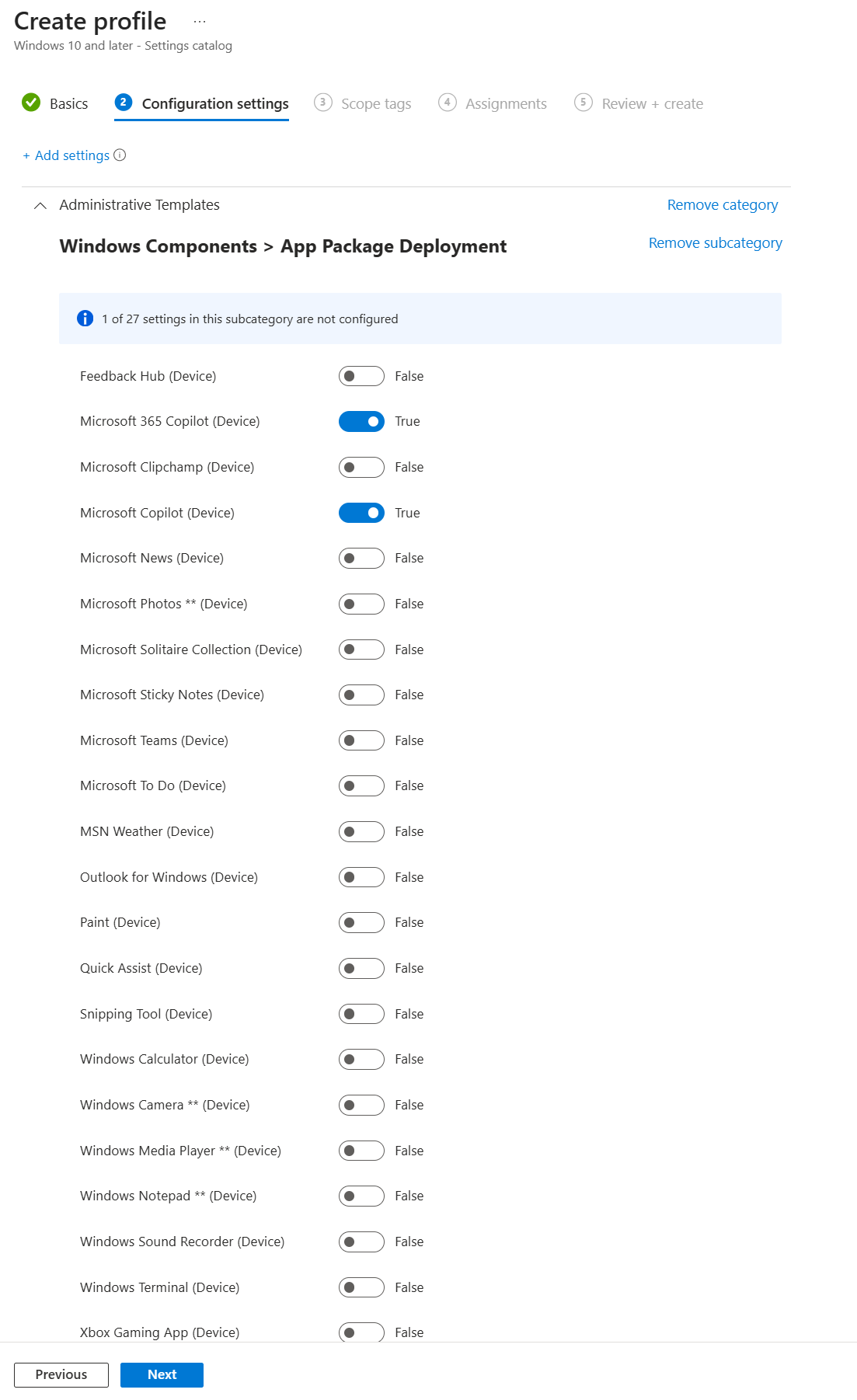This screenshot has width=857, height=1400.
Task: Click the Remove subcategory link
Action: tap(715, 243)
